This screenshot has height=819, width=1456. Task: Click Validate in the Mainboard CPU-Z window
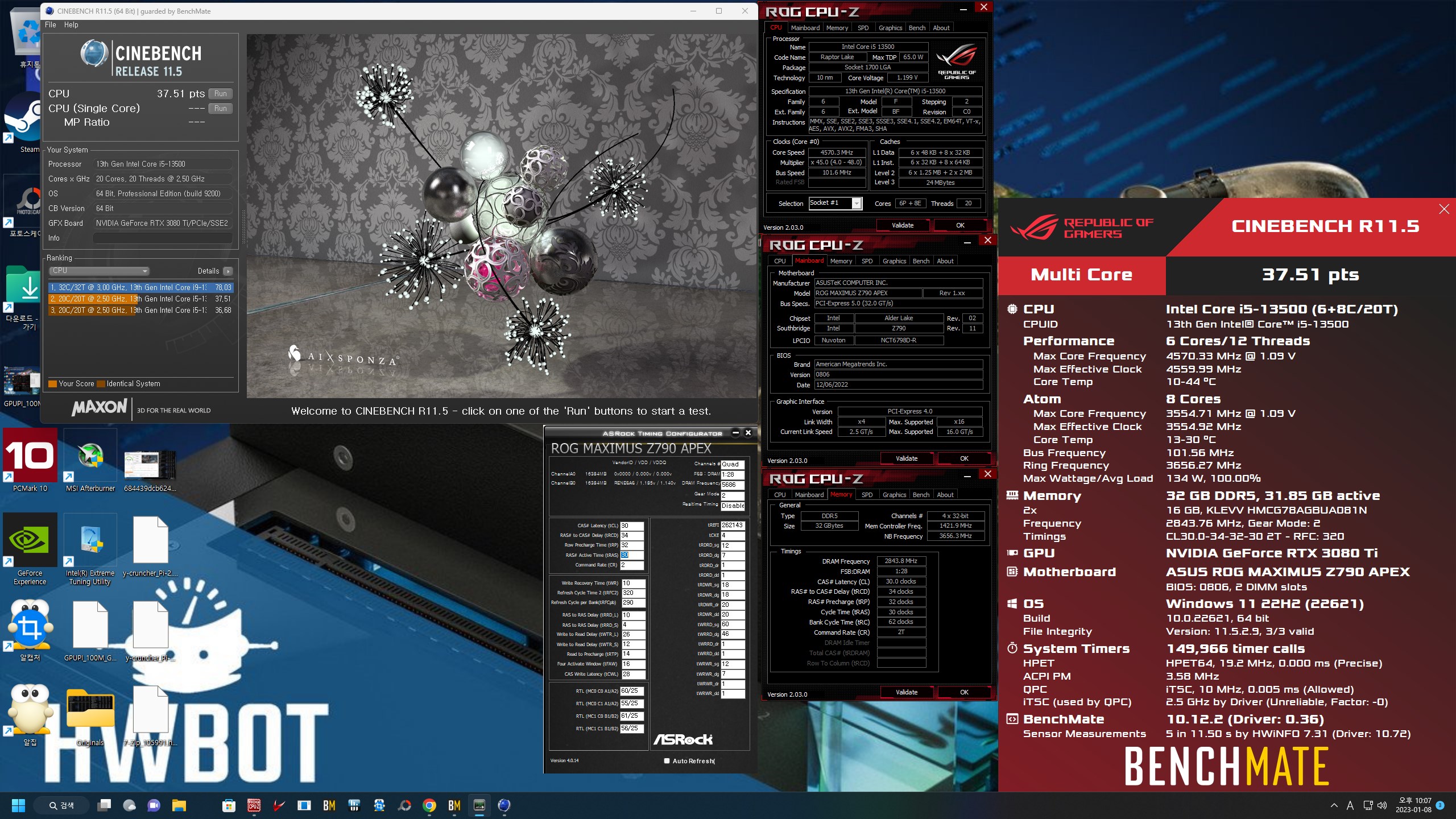[x=906, y=458]
